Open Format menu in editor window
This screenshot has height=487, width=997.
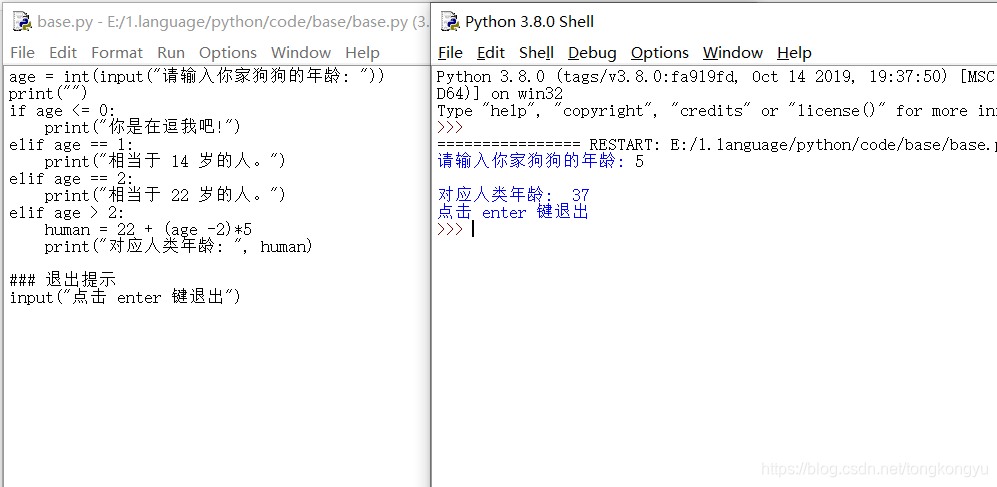click(x=117, y=53)
